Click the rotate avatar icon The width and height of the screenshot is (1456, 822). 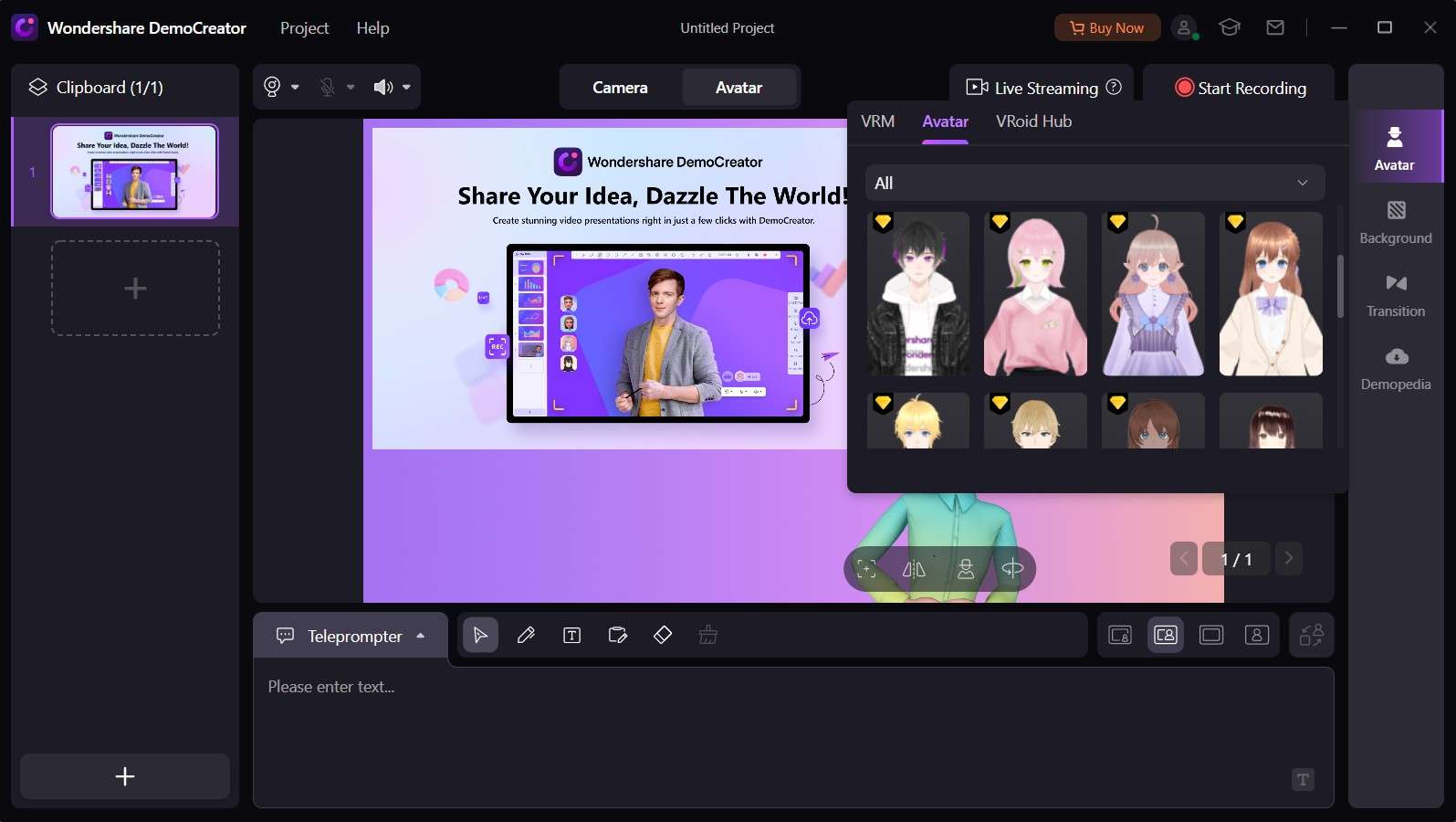[1012, 569]
